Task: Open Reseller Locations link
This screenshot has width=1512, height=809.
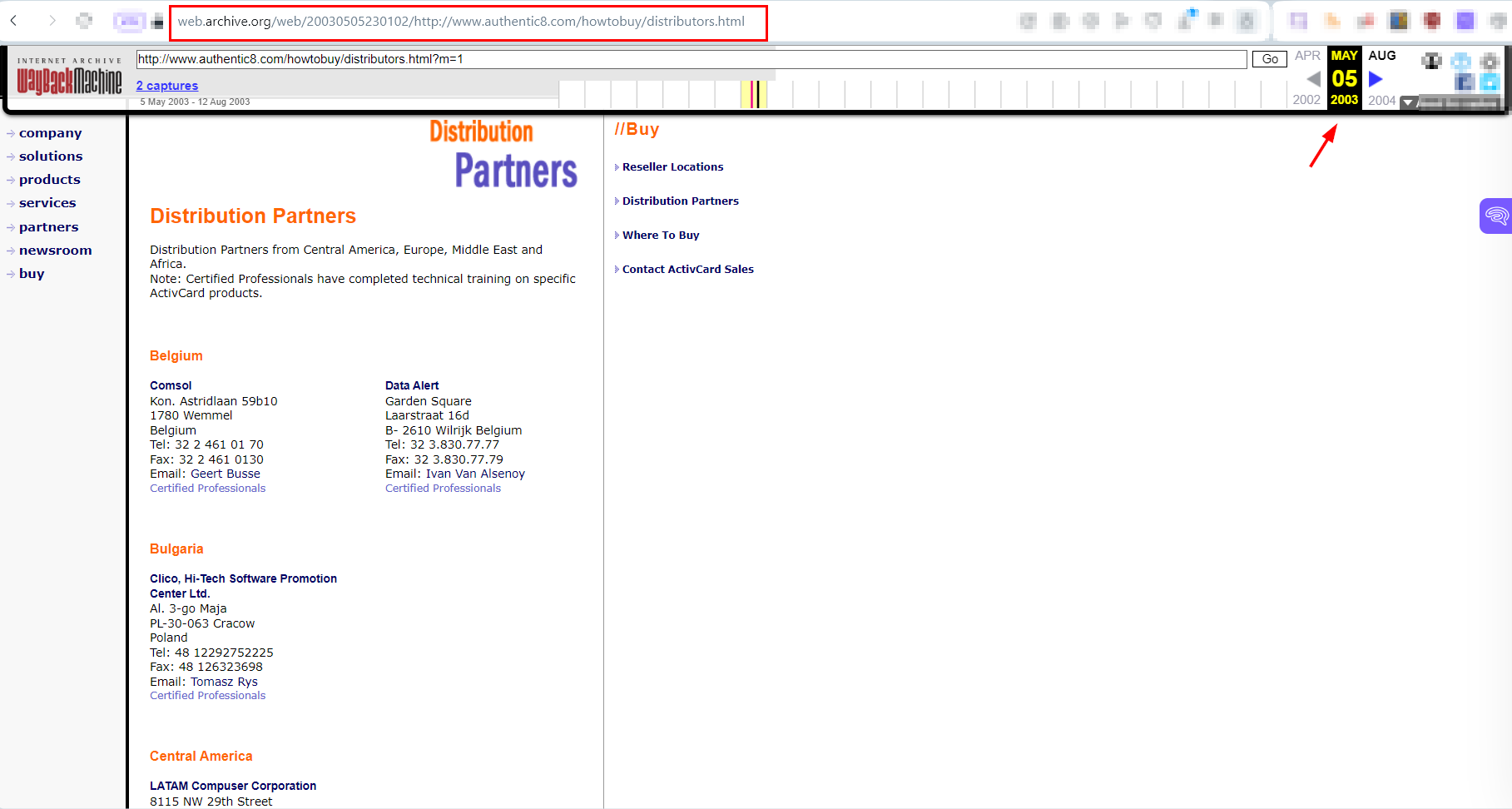Action: pyautogui.click(x=673, y=167)
